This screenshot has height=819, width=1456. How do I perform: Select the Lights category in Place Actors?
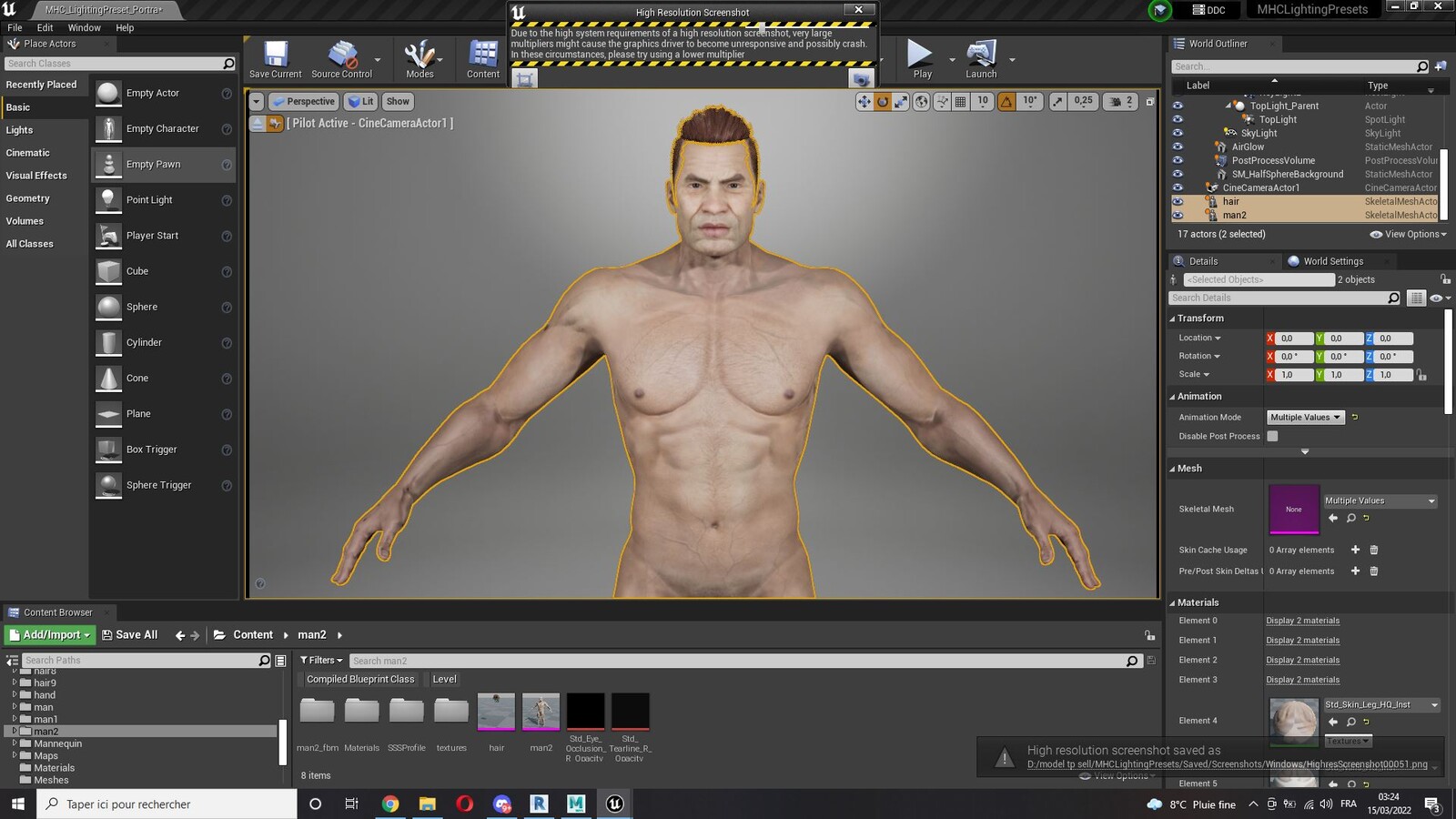coord(19,130)
